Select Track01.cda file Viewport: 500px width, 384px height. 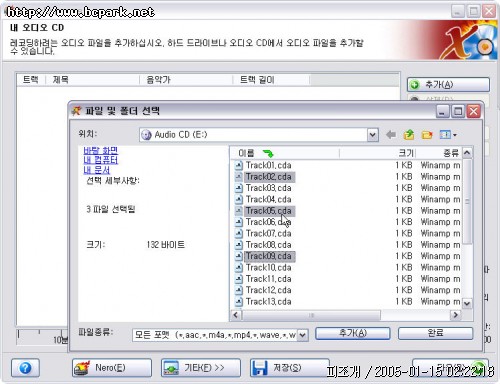tap(269, 165)
